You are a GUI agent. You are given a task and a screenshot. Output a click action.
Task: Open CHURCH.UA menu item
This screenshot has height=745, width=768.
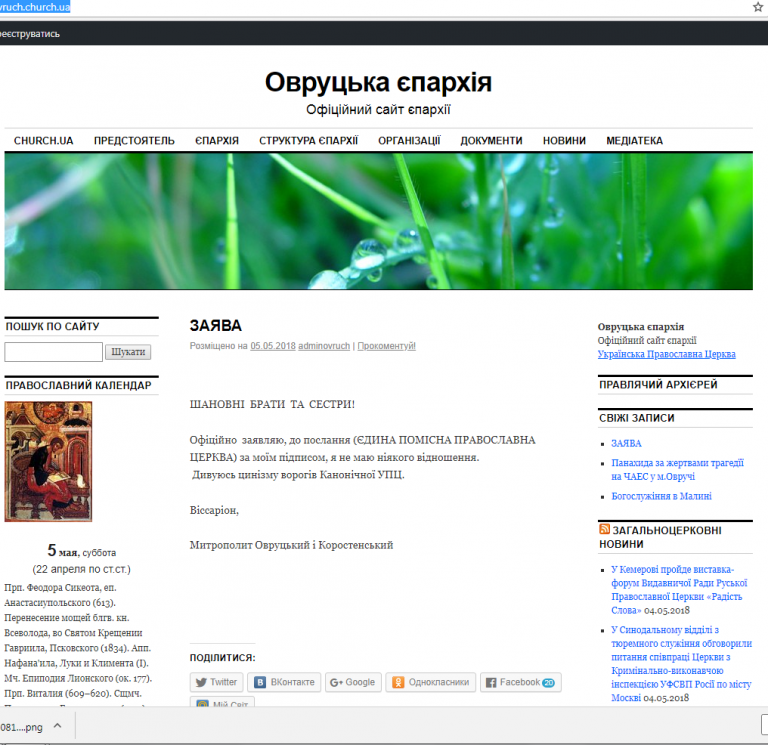click(44, 141)
